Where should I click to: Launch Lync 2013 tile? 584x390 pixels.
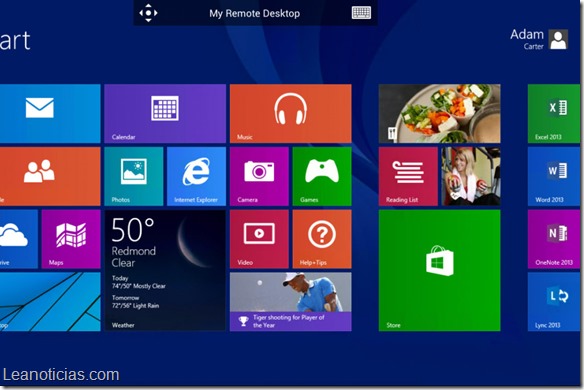554,302
